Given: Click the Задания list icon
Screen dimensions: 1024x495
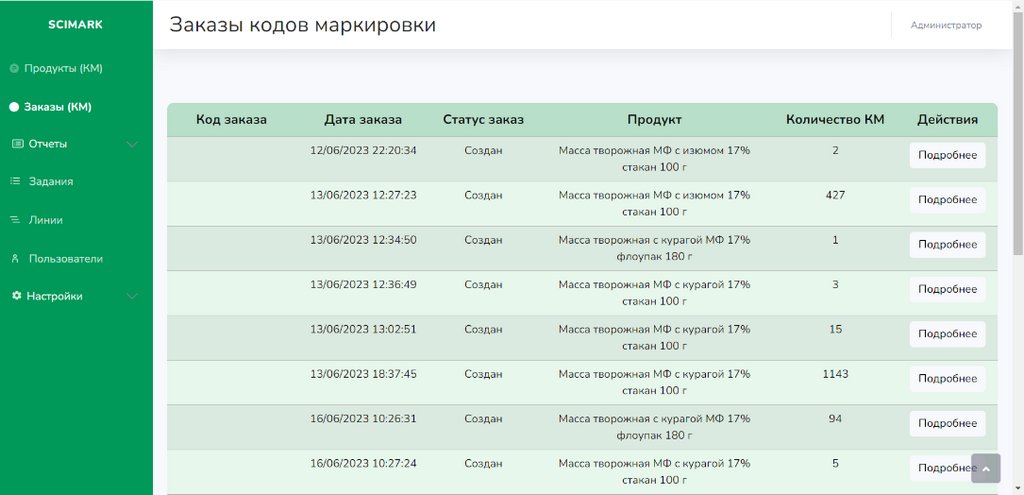Looking at the screenshot, I should click(16, 182).
